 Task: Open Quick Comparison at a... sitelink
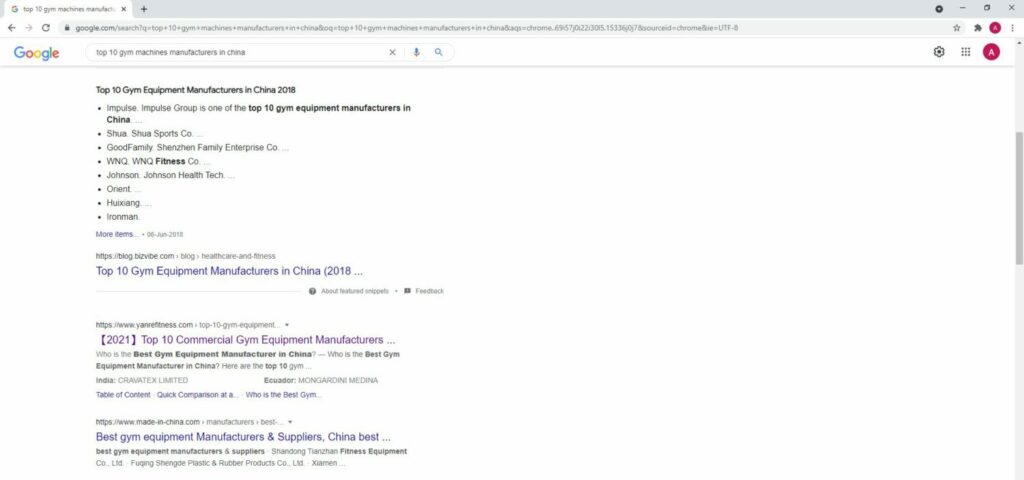198,395
